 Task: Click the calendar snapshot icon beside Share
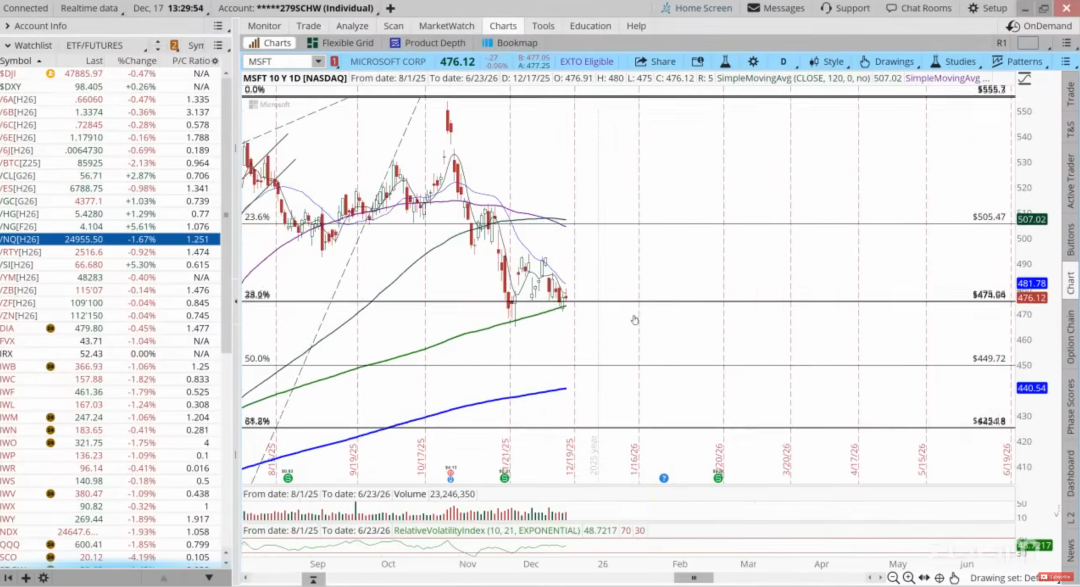697,61
